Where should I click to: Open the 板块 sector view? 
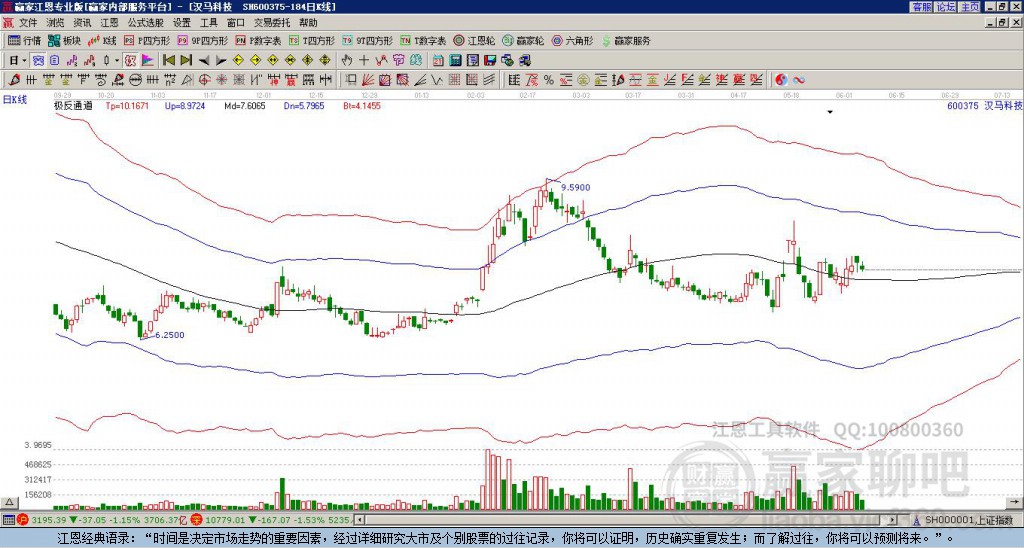[x=63, y=40]
